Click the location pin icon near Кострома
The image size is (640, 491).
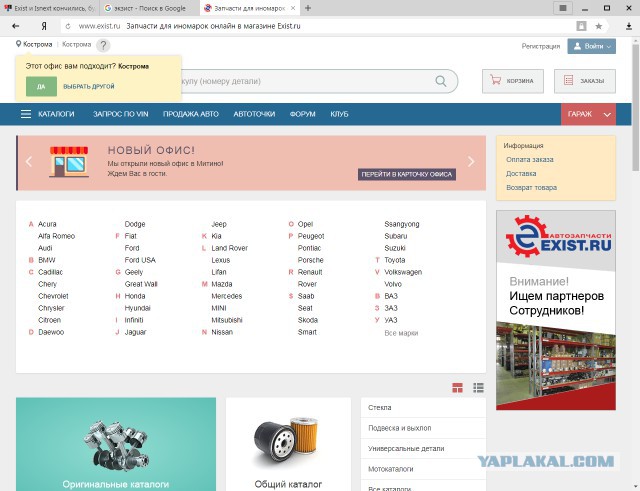coord(18,44)
